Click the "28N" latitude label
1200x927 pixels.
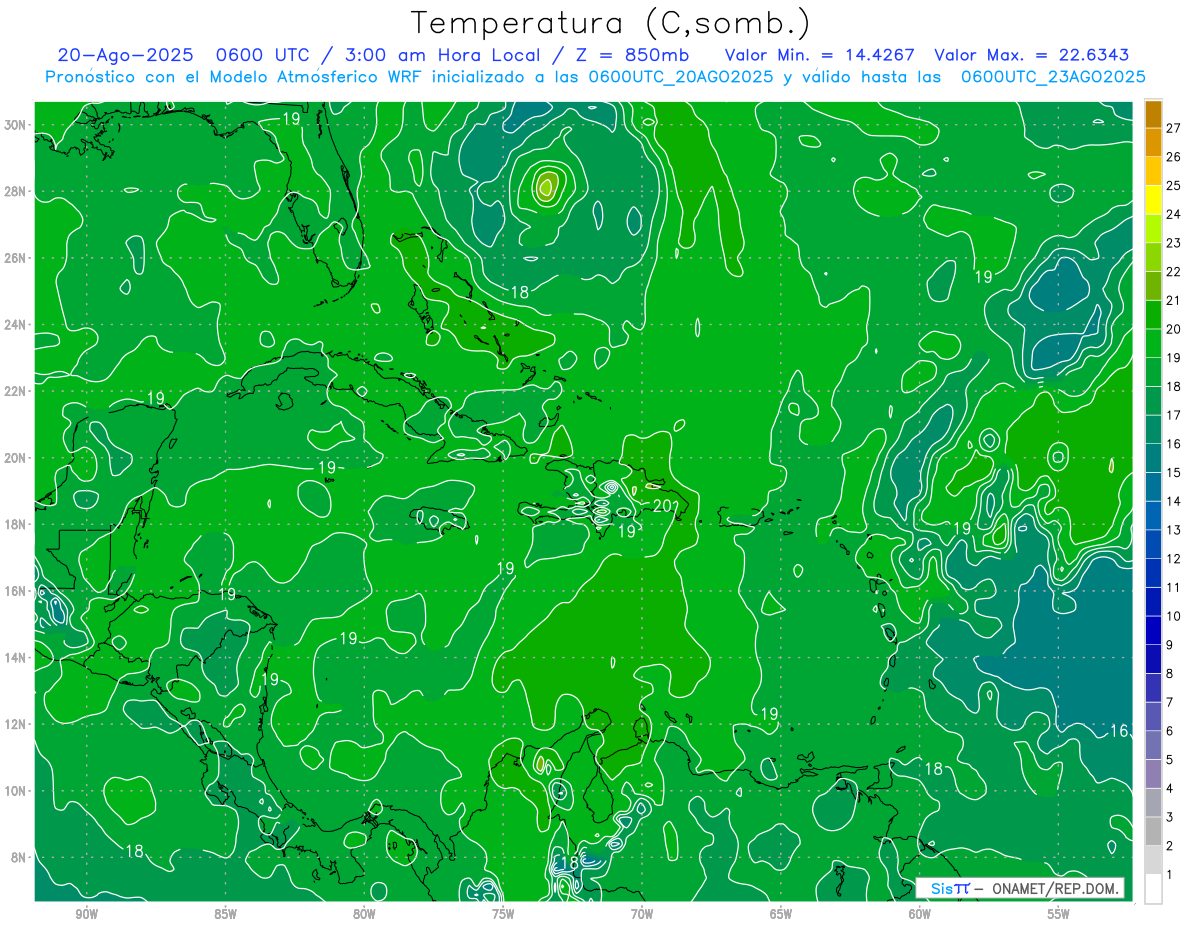click(16, 191)
